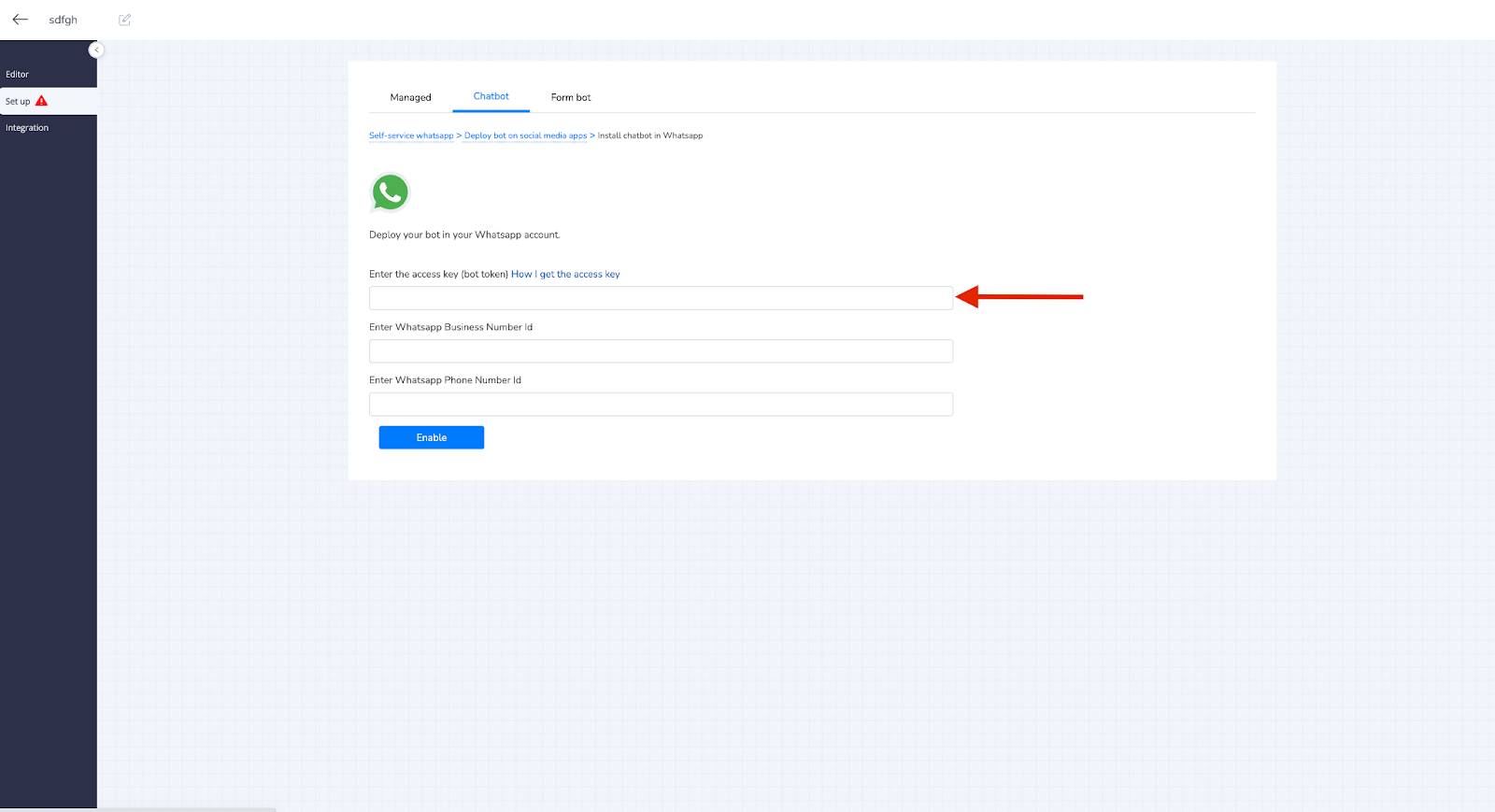
Task: Click Install chatbot in Whatsapp breadcrumb text
Action: (650, 135)
